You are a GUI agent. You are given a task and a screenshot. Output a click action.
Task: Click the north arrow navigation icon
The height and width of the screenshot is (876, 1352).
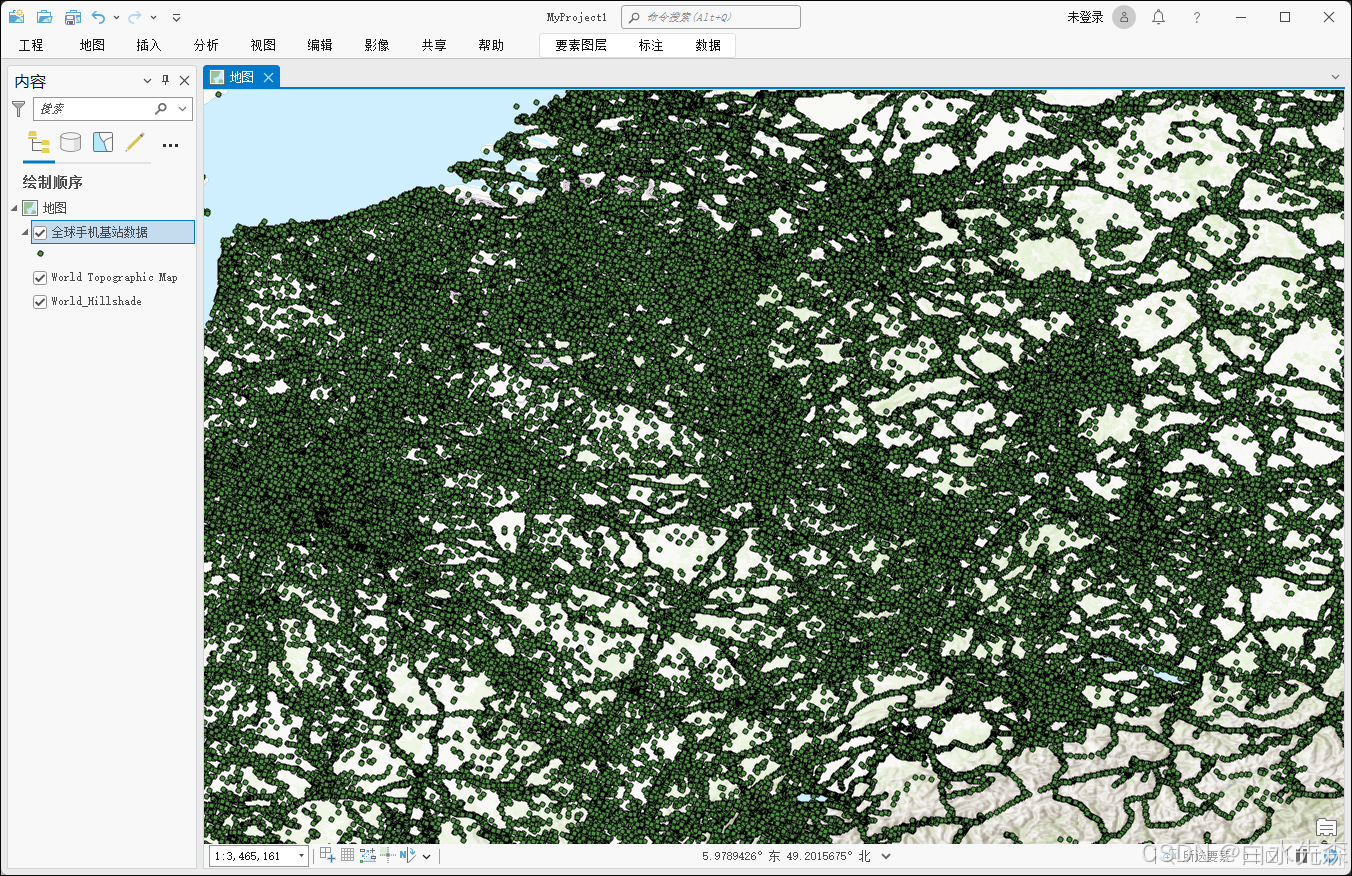(407, 855)
